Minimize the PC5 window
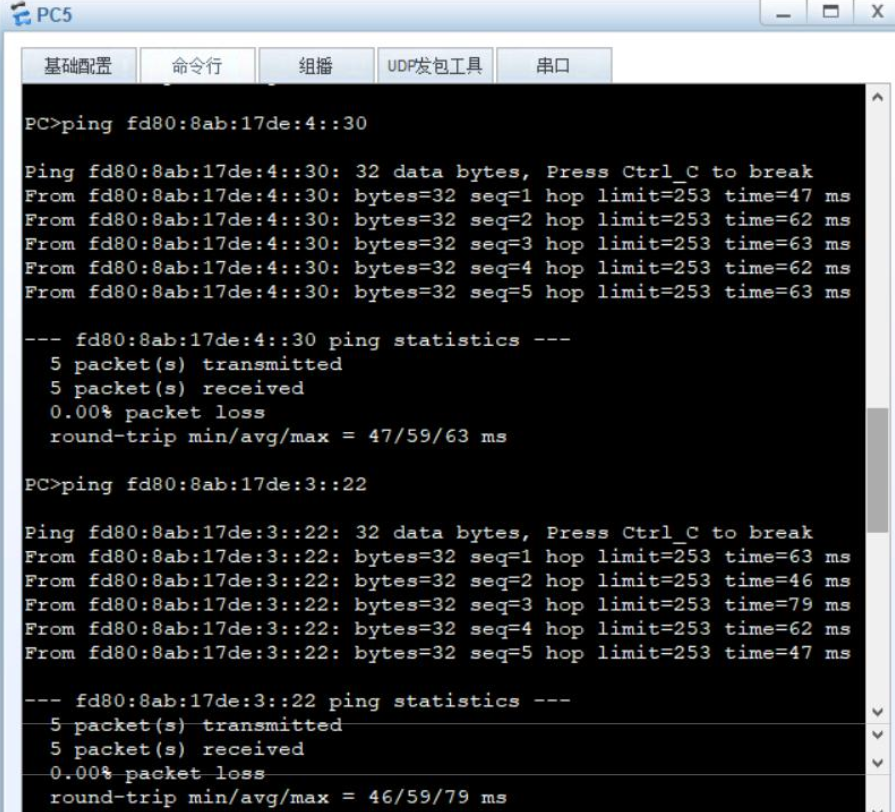This screenshot has width=895, height=812. coord(784,13)
